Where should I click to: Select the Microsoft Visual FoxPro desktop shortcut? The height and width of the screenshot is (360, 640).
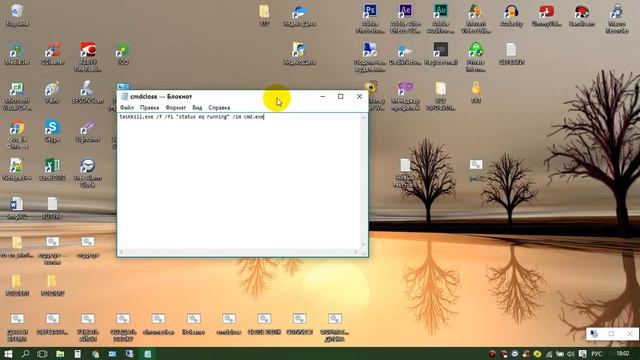coord(17,96)
